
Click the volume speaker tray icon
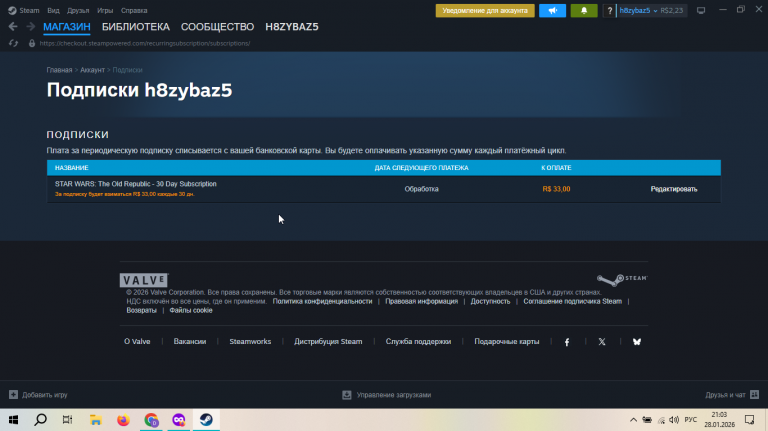[674, 420]
